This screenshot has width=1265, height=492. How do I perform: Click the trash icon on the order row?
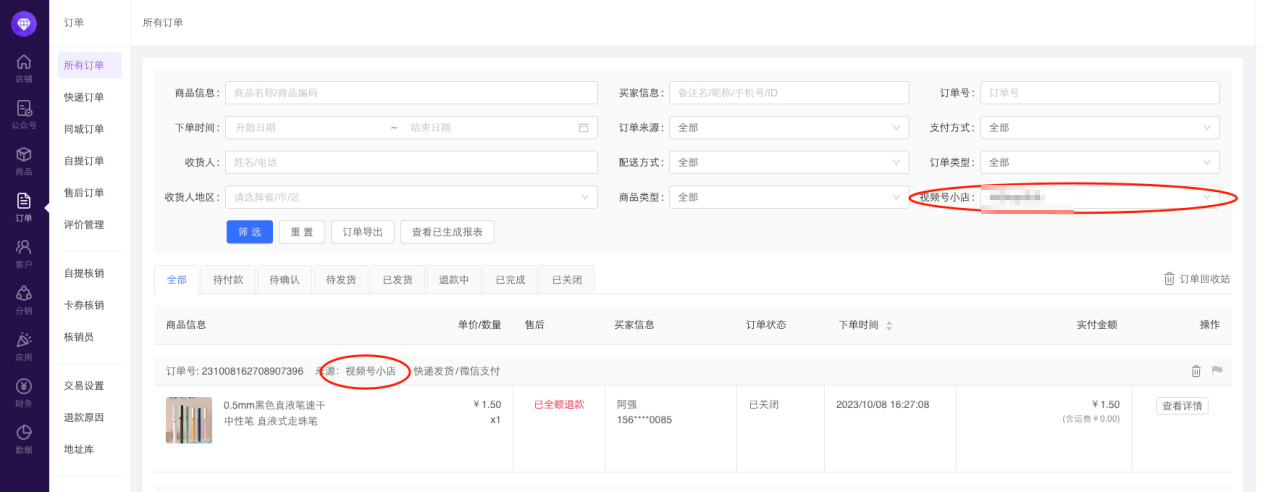click(x=1196, y=371)
